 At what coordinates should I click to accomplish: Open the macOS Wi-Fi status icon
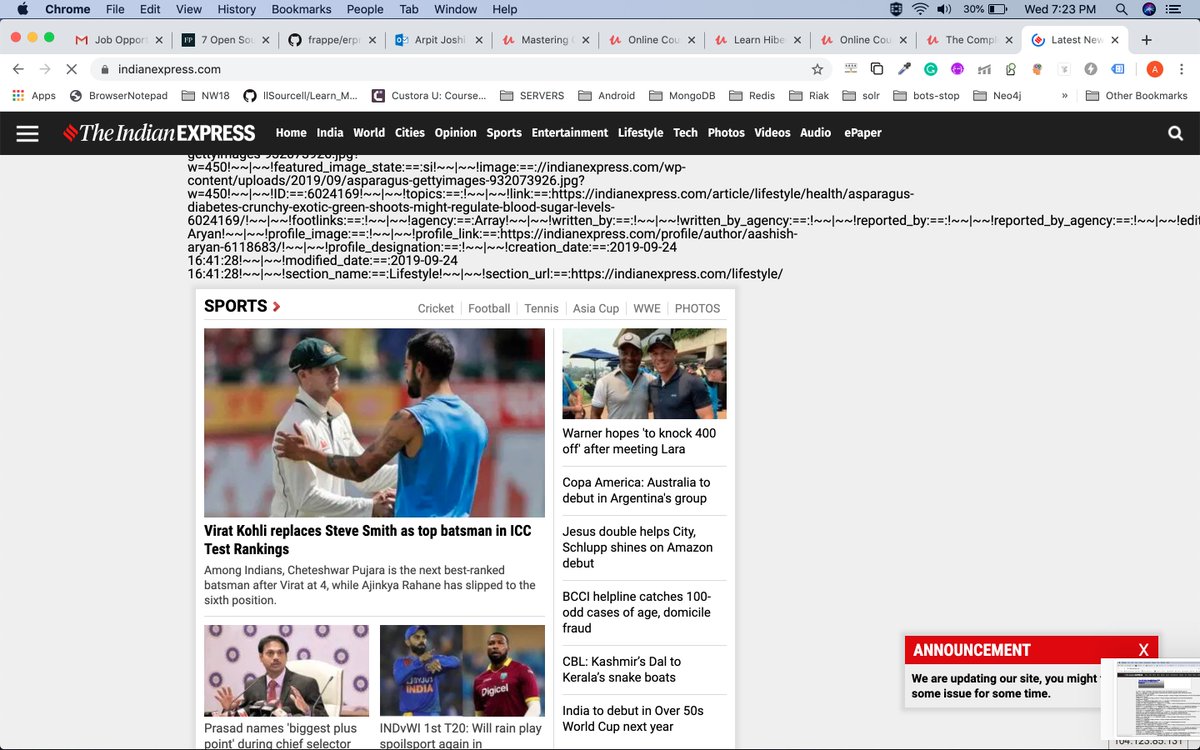(920, 10)
